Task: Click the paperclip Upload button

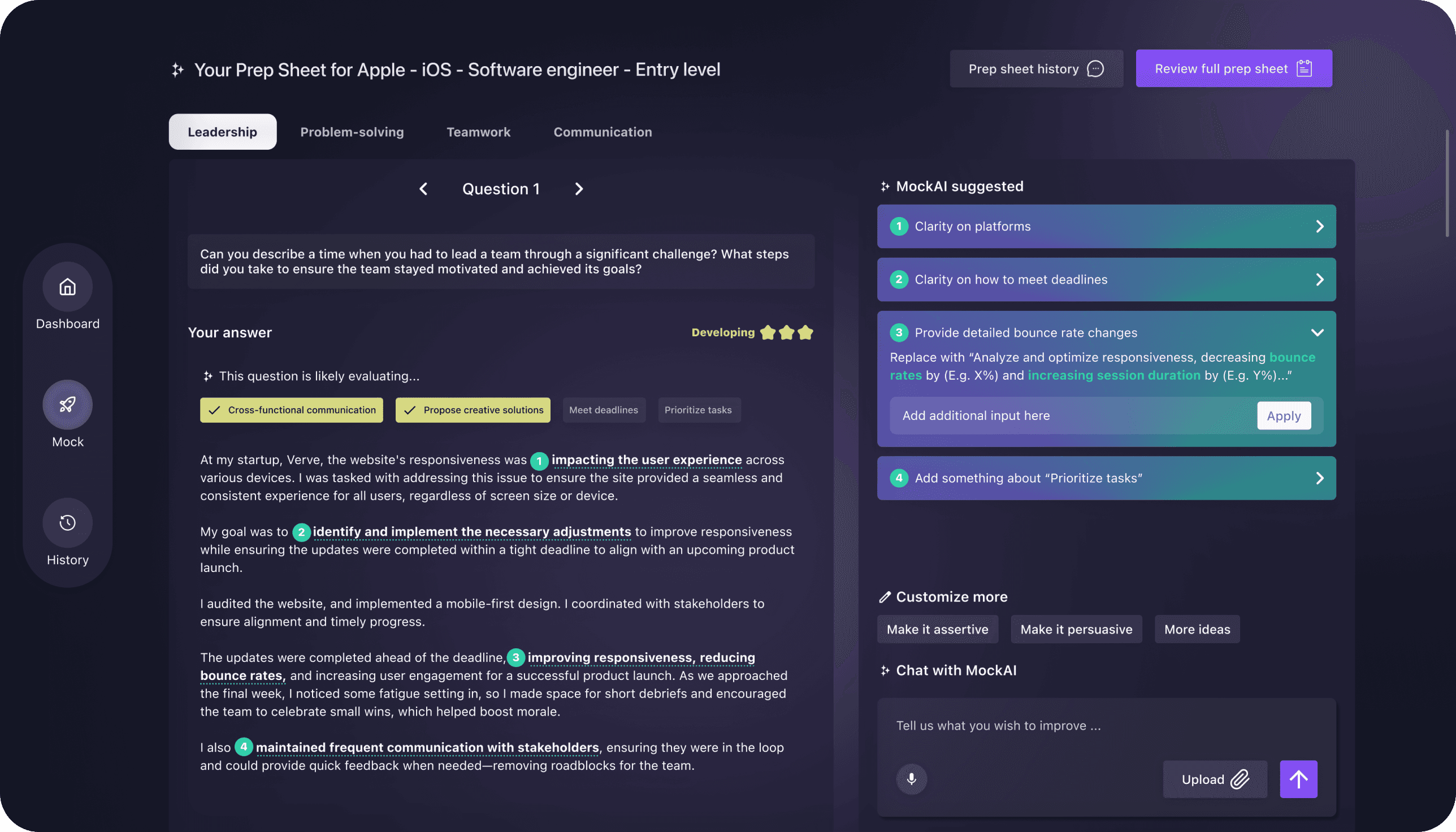Action: coord(1215,779)
